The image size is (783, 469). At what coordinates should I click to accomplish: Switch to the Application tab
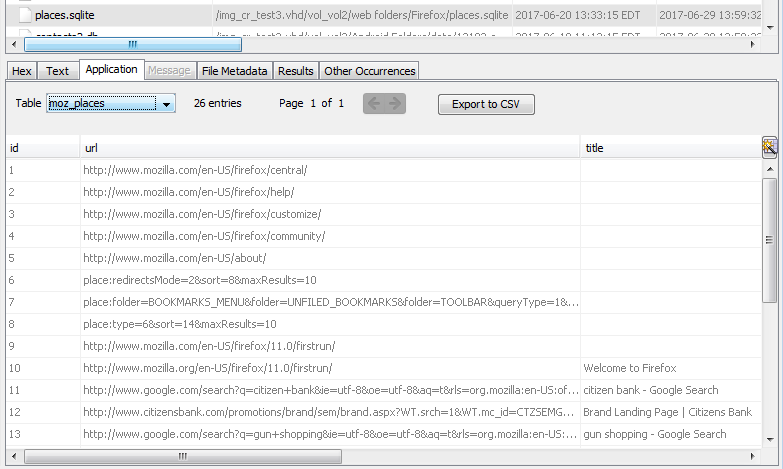click(x=111, y=69)
